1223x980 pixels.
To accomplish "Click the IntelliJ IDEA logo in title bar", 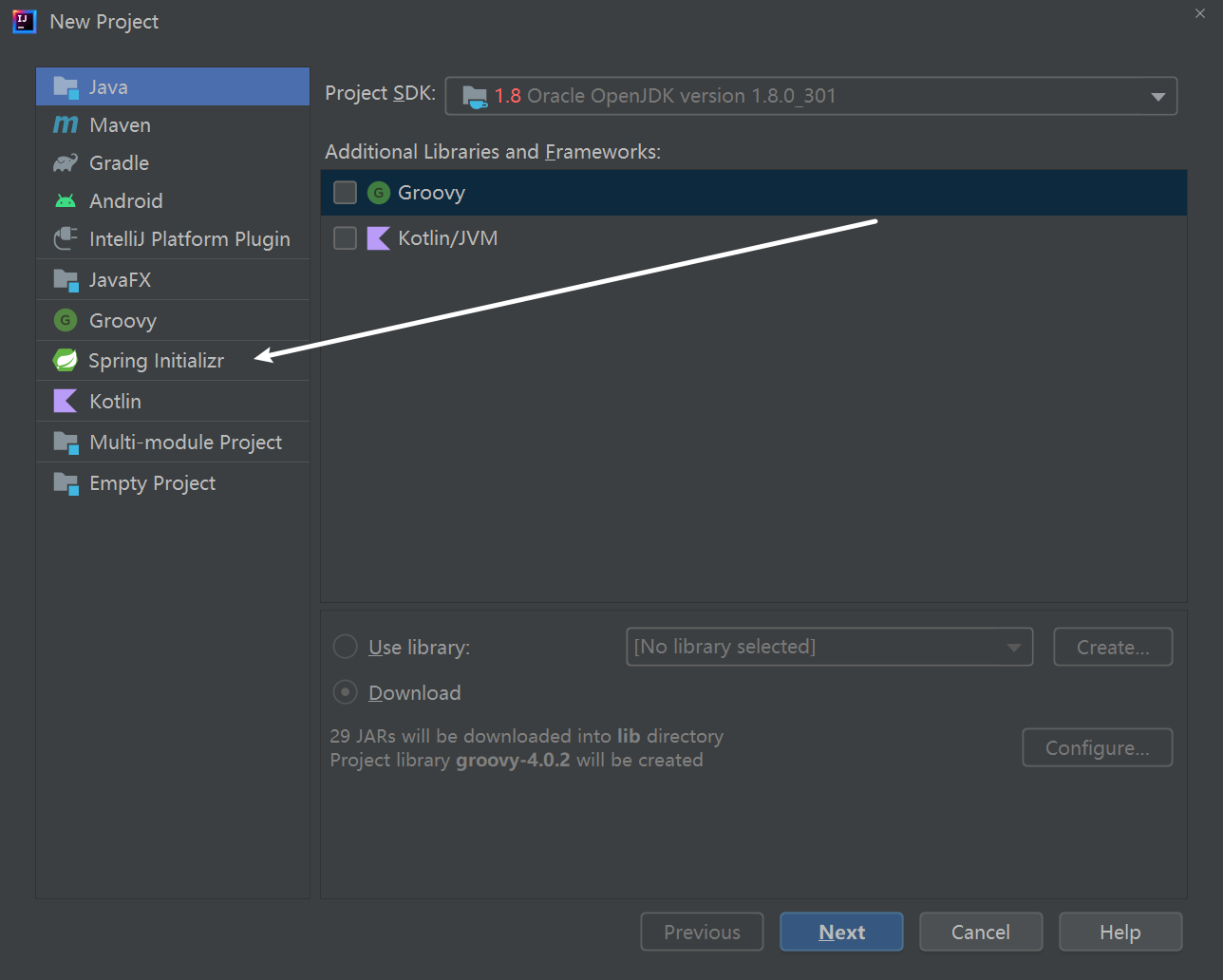I will click(x=24, y=21).
